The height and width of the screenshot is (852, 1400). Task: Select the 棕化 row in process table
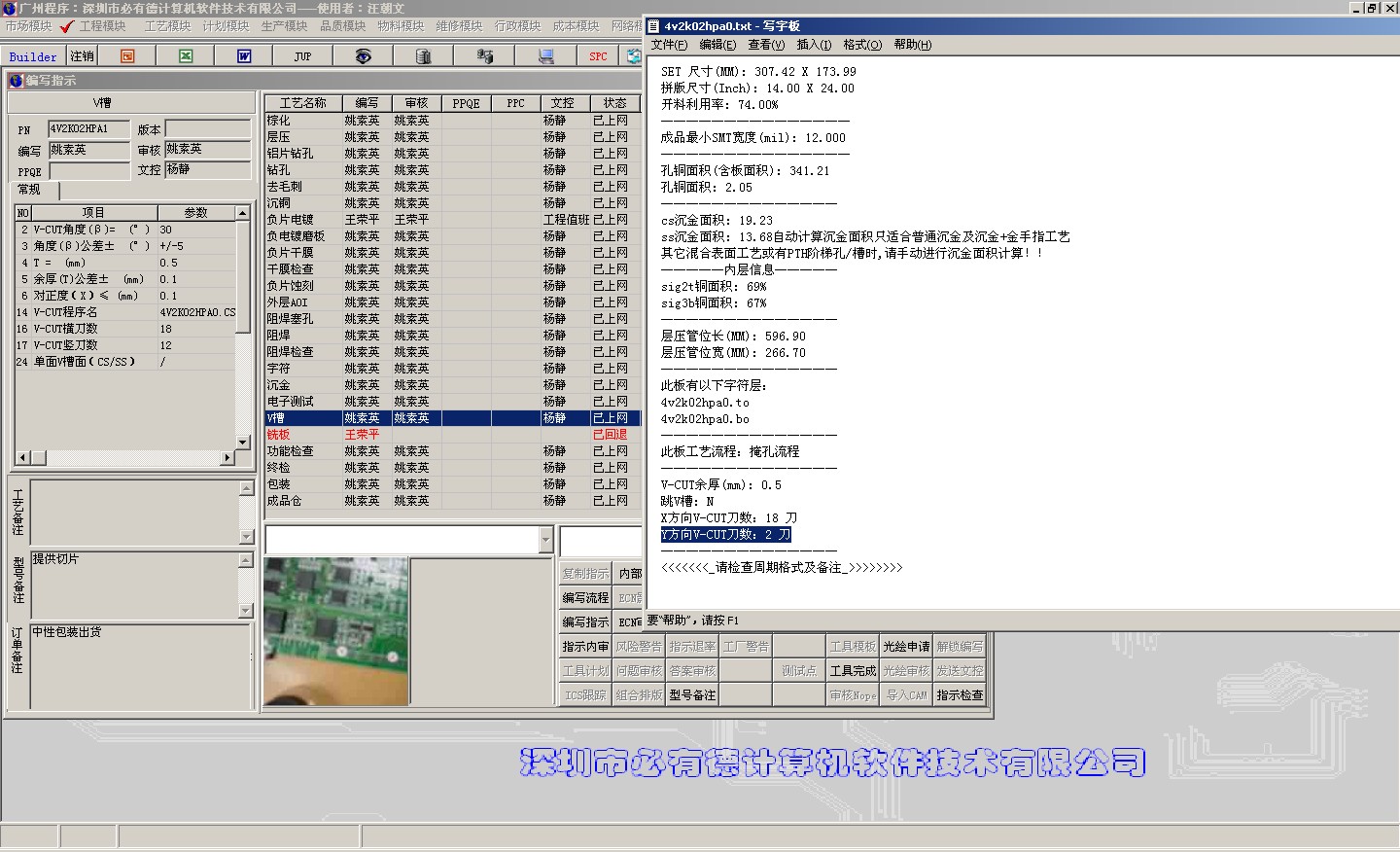coord(453,121)
